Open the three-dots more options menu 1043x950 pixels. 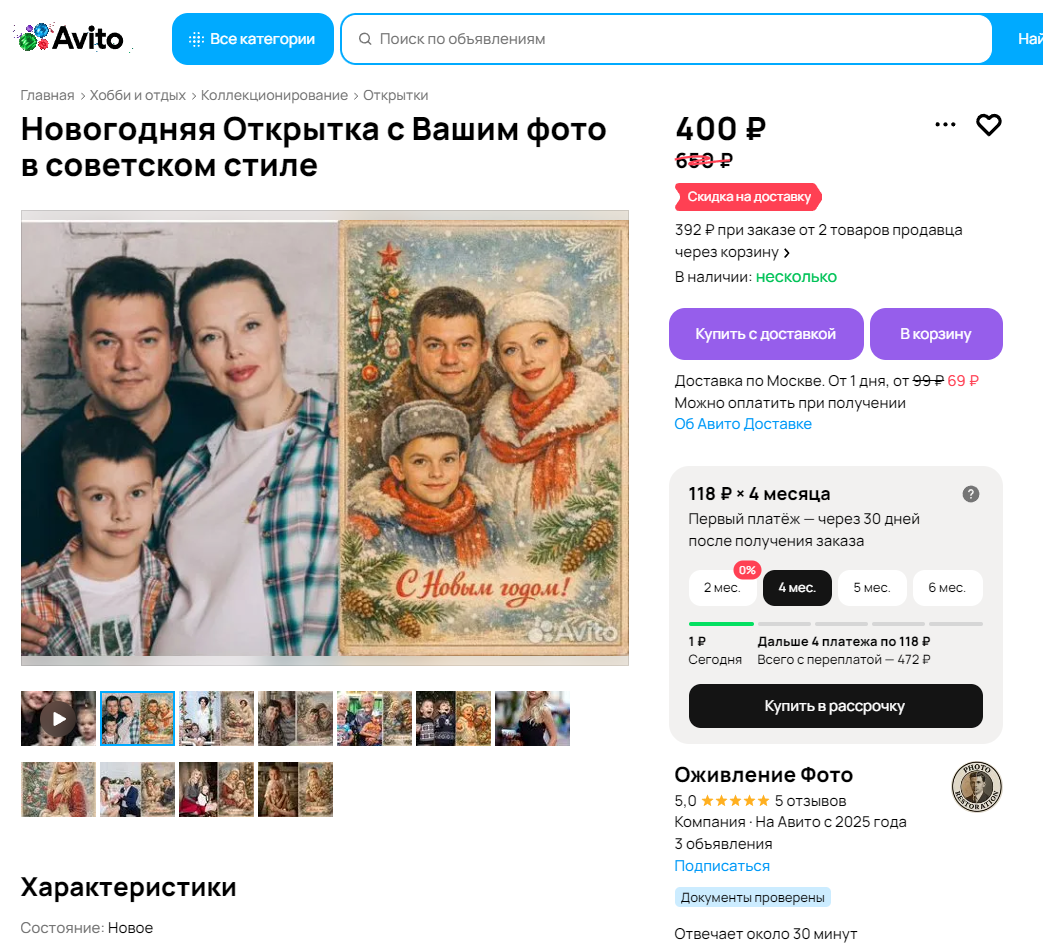coord(945,124)
